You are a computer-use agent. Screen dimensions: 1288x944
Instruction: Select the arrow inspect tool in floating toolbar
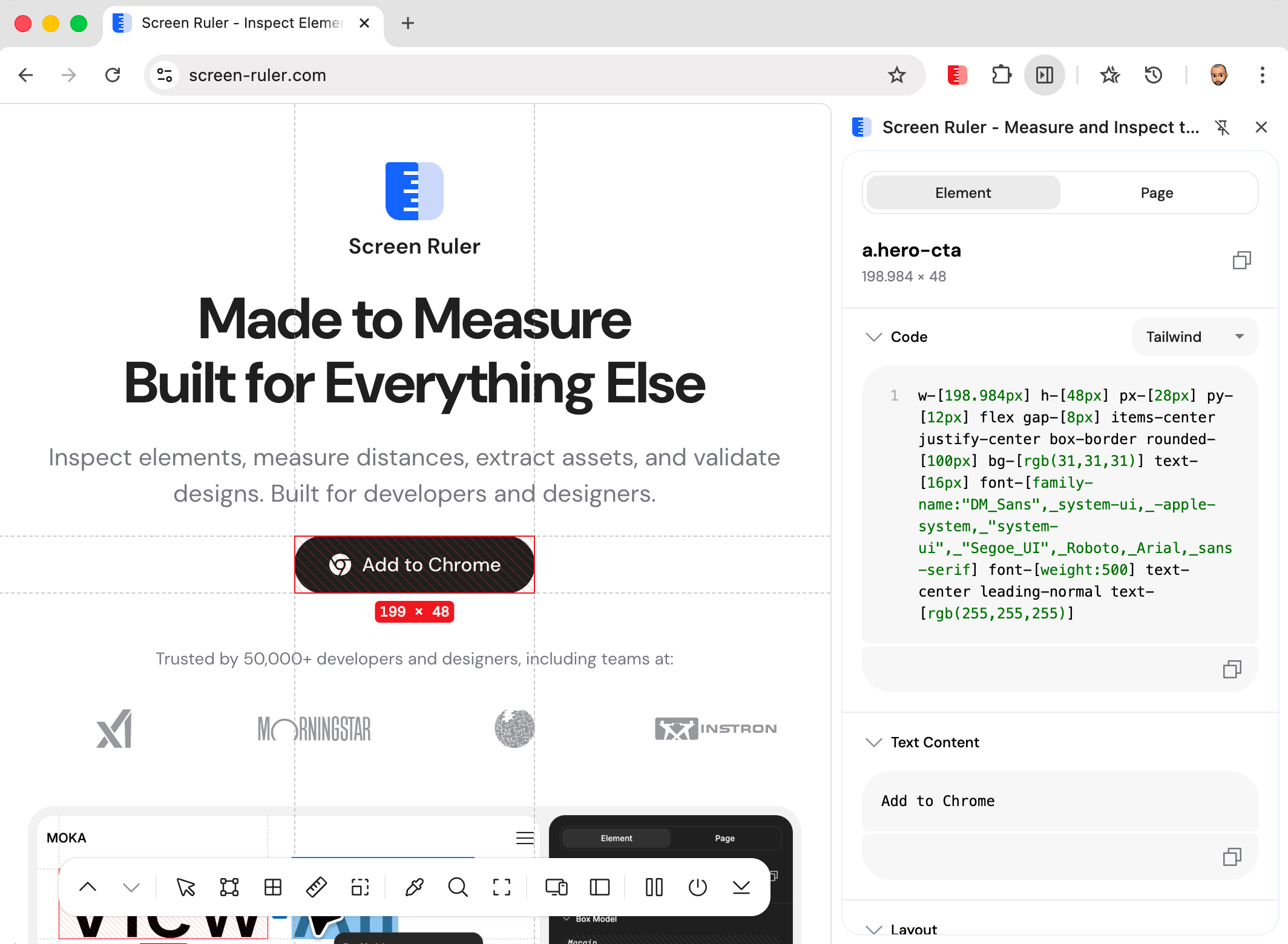pyautogui.click(x=186, y=887)
